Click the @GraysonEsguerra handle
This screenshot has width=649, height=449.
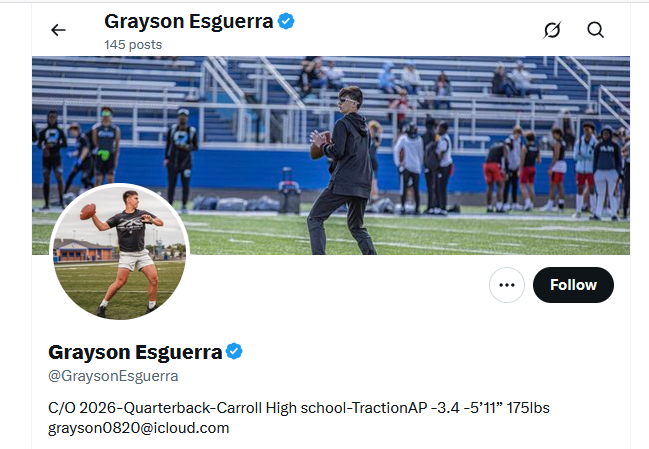pos(113,376)
